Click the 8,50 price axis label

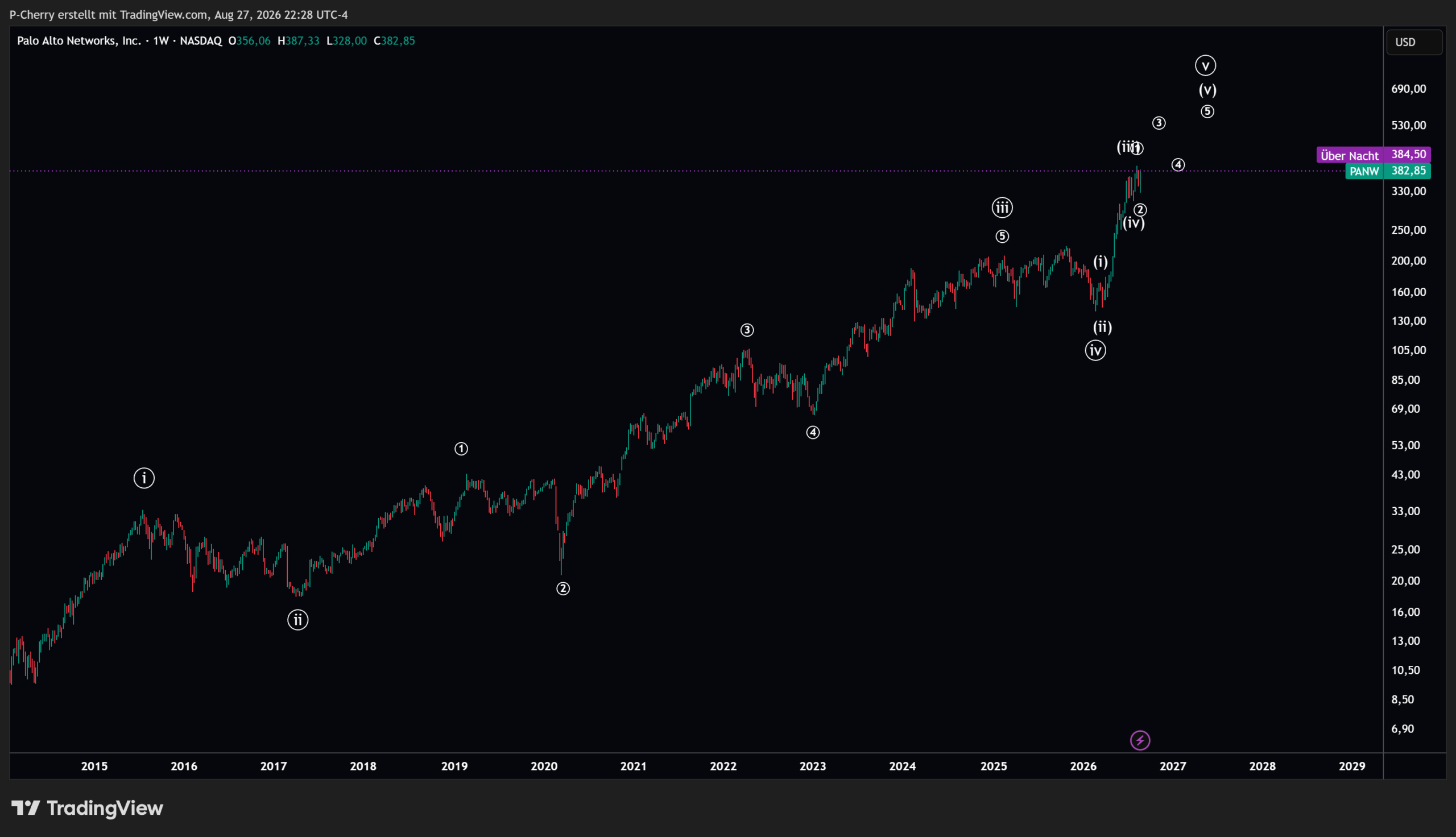pos(1403,699)
